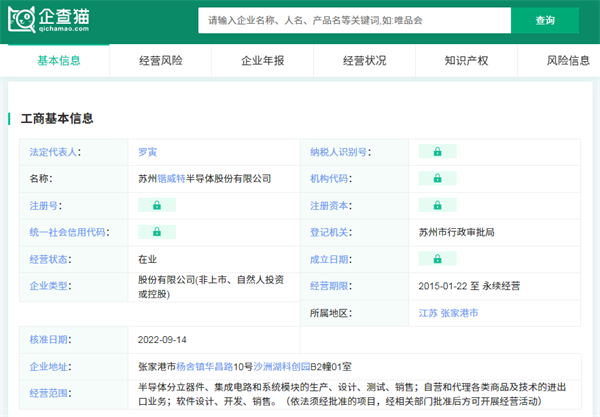Click the 机构代码 label

331,179
